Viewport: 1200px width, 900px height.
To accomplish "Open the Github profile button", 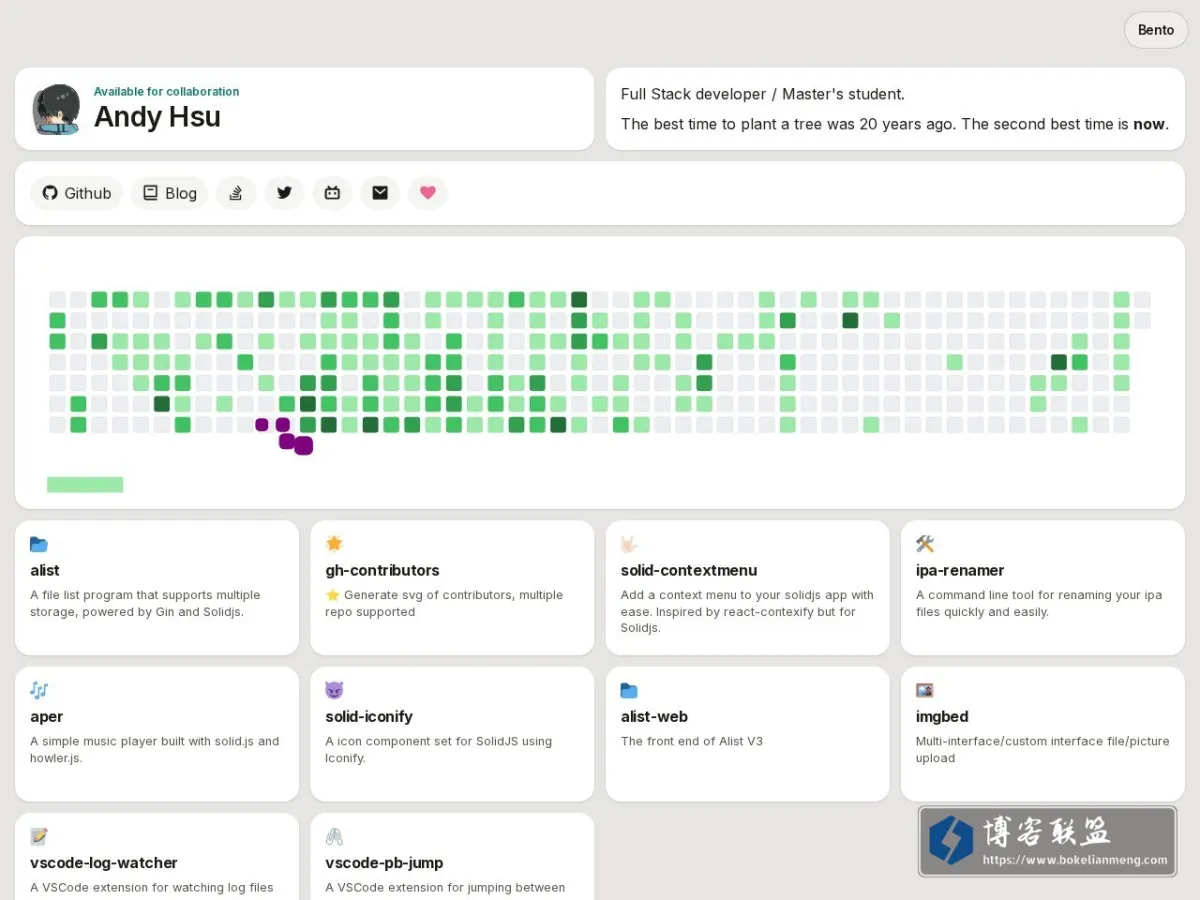I will pos(76,193).
